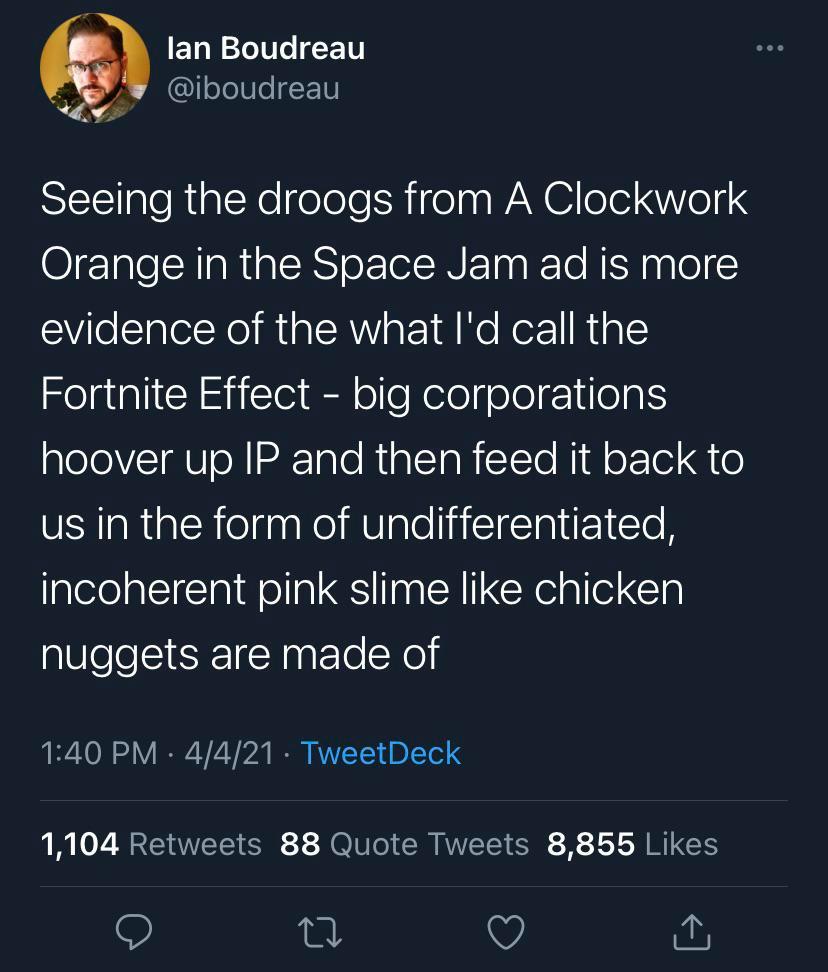Visit the @iboudreau handle link
The height and width of the screenshot is (972, 828).
(250, 89)
